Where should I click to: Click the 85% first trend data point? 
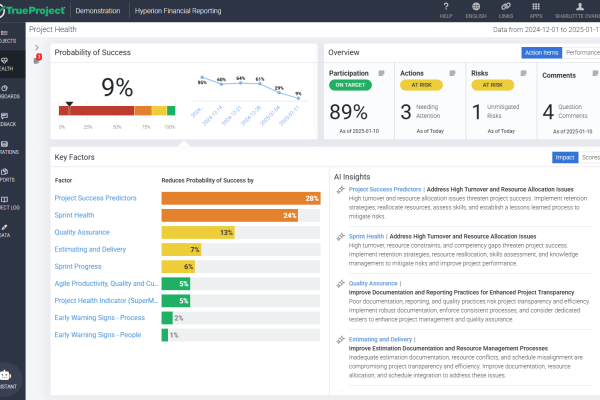[202, 77]
